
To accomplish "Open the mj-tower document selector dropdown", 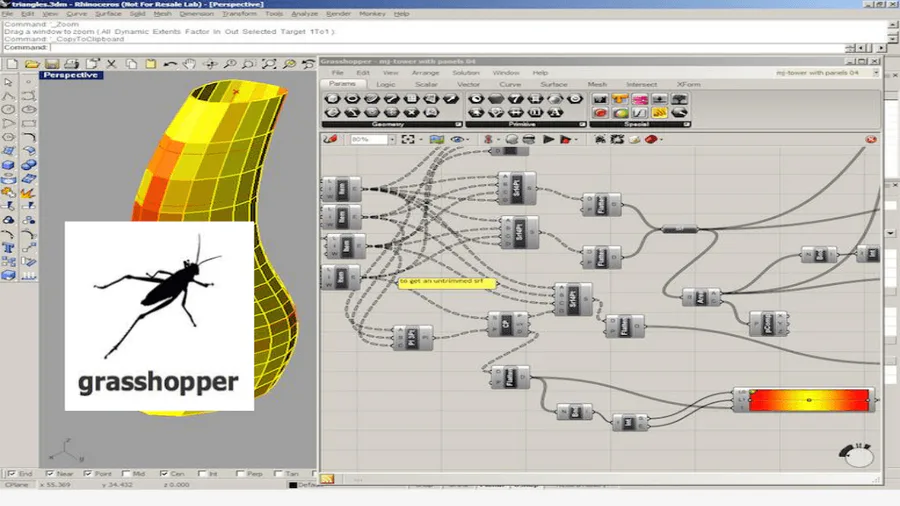I will pyautogui.click(x=876, y=73).
